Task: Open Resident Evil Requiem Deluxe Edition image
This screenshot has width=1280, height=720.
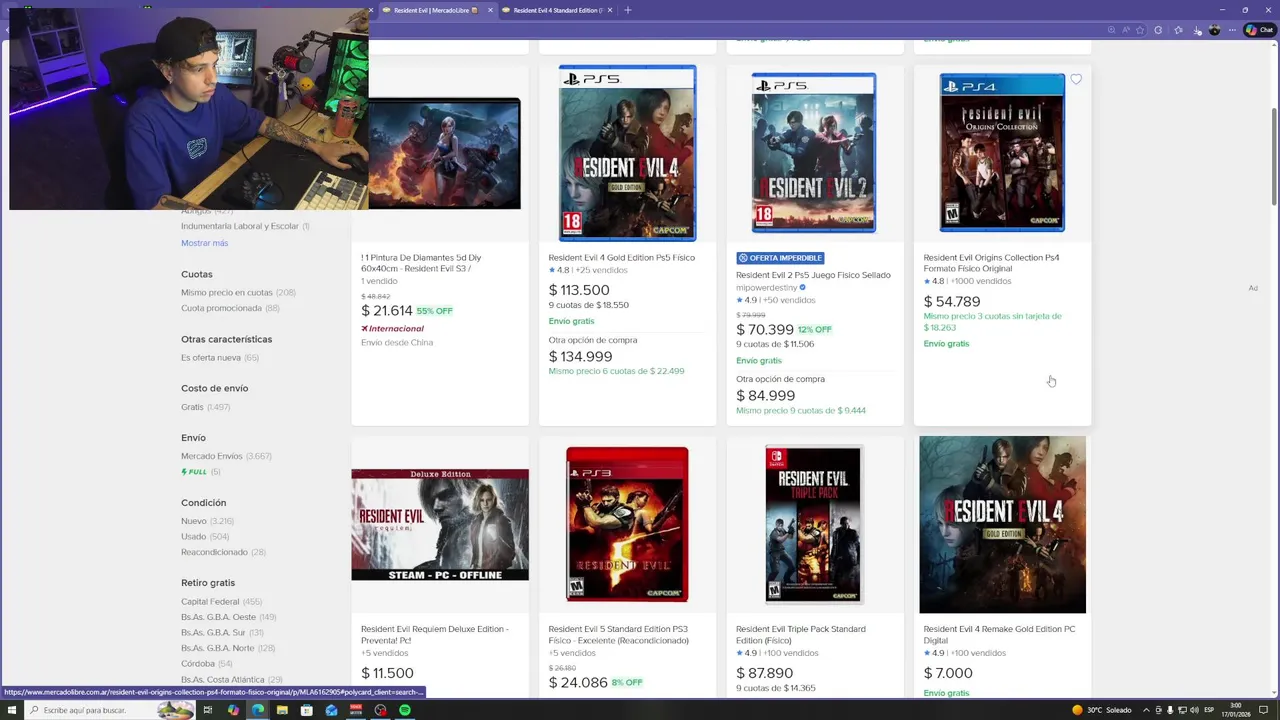Action: [440, 525]
